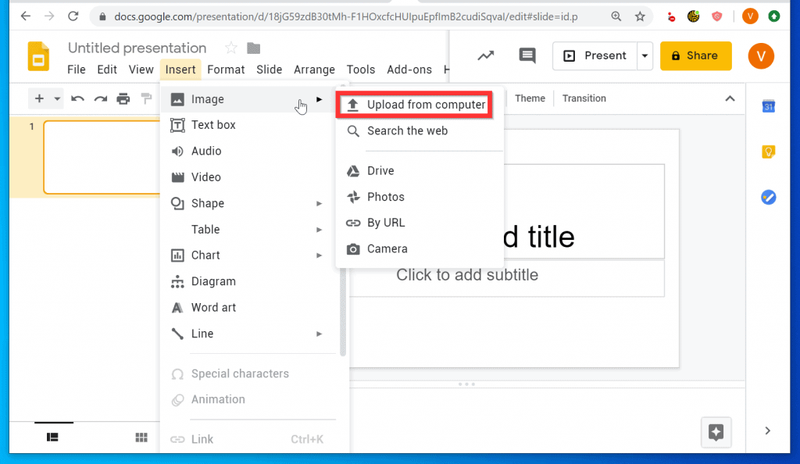This screenshot has width=800, height=464.
Task: Click the red shield extension icon
Action: pyautogui.click(x=717, y=16)
